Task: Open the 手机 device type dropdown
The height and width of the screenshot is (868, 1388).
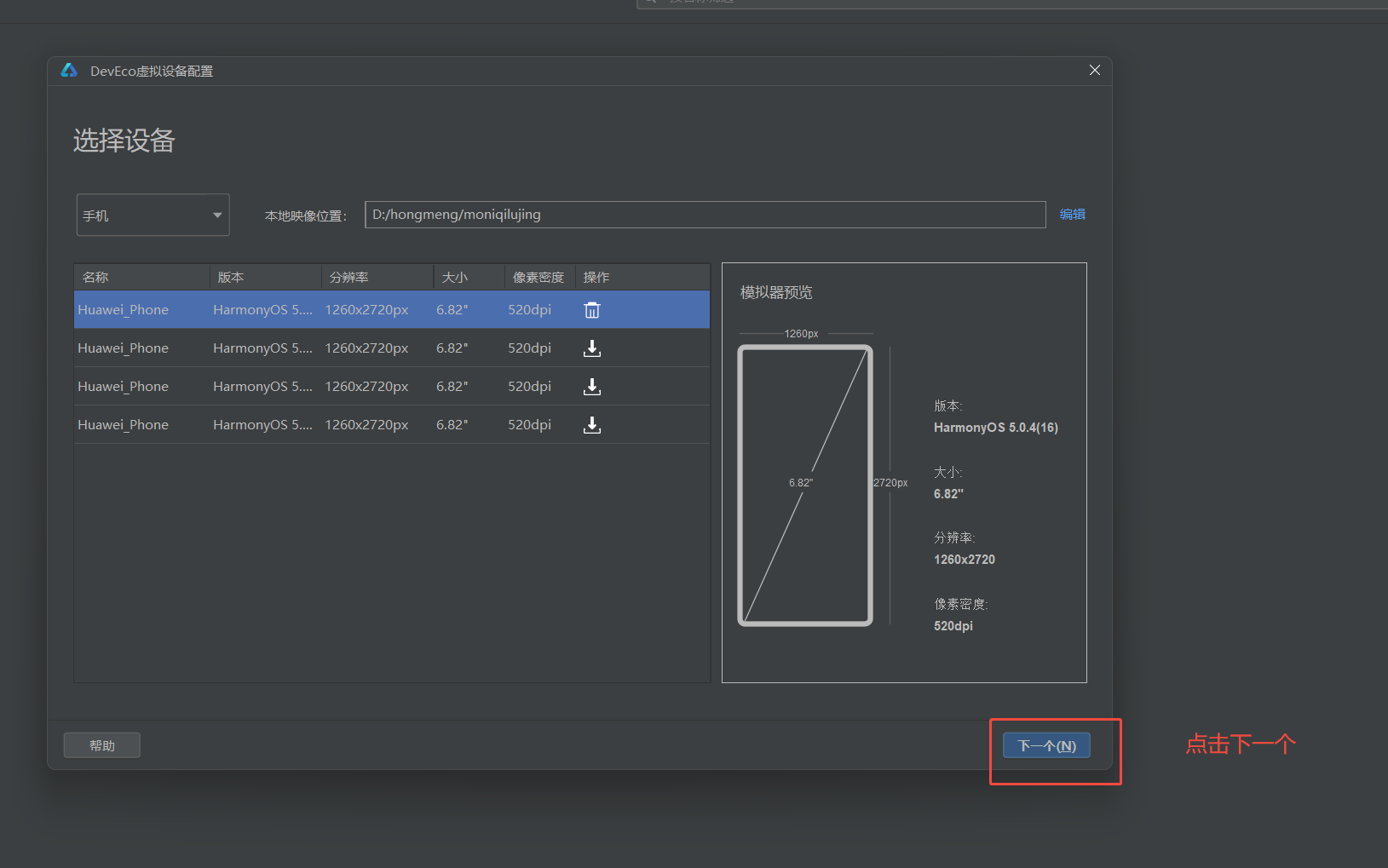Action: 153,215
